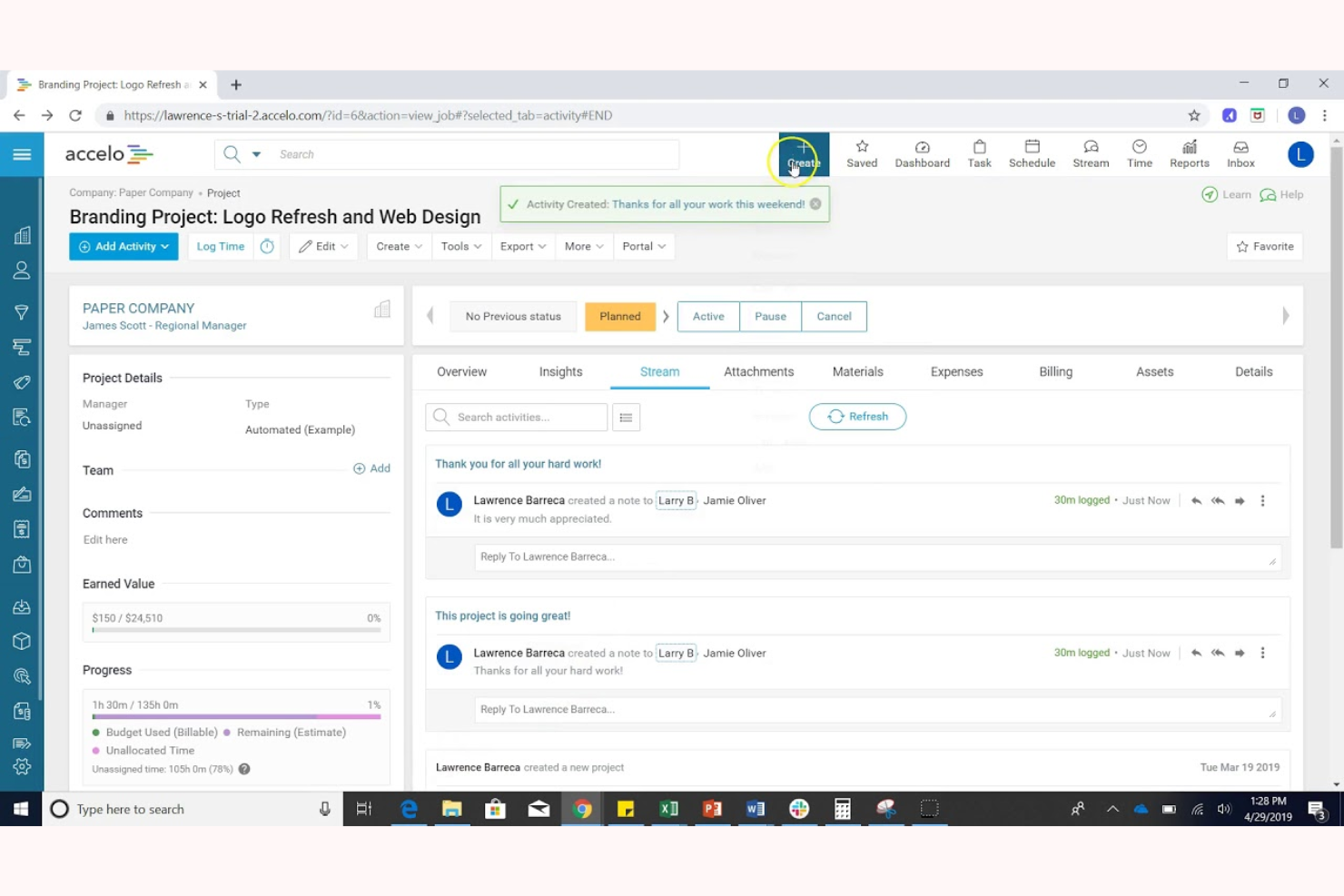This screenshot has width=1344, height=896.
Task: Bookmark this page with browser star
Action: (1194, 115)
